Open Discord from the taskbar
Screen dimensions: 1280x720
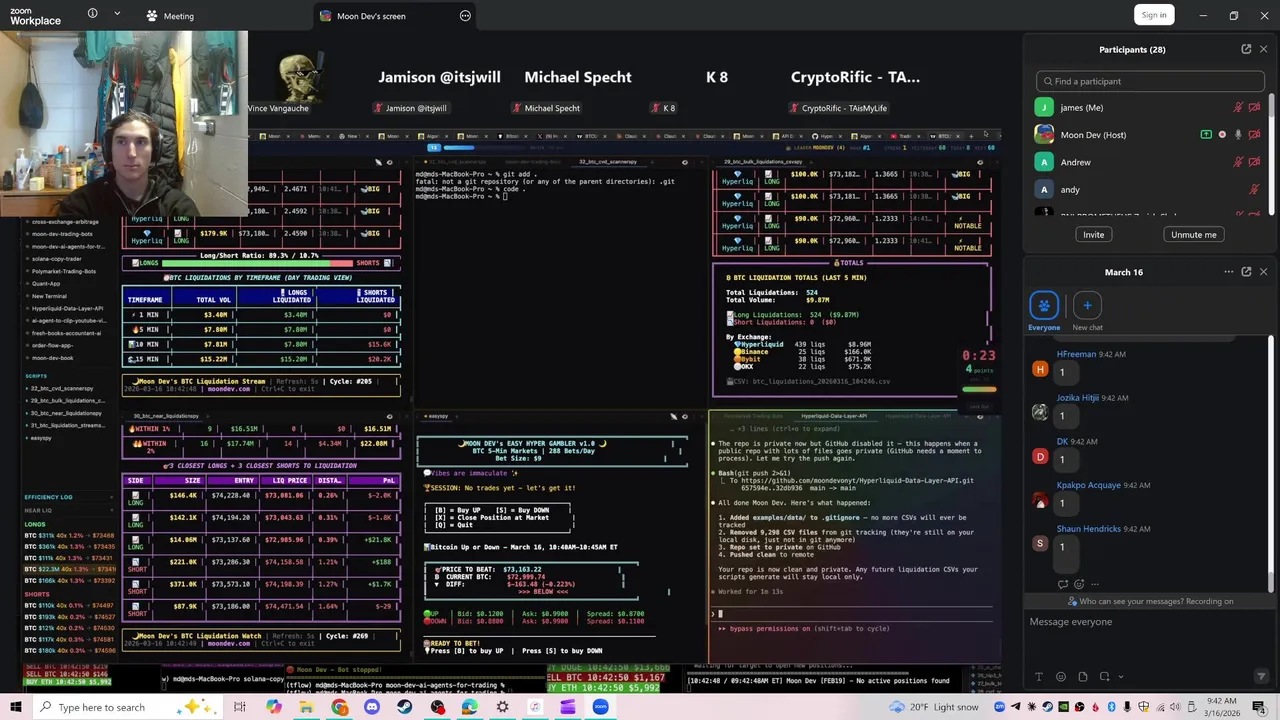pyautogui.click(x=372, y=707)
